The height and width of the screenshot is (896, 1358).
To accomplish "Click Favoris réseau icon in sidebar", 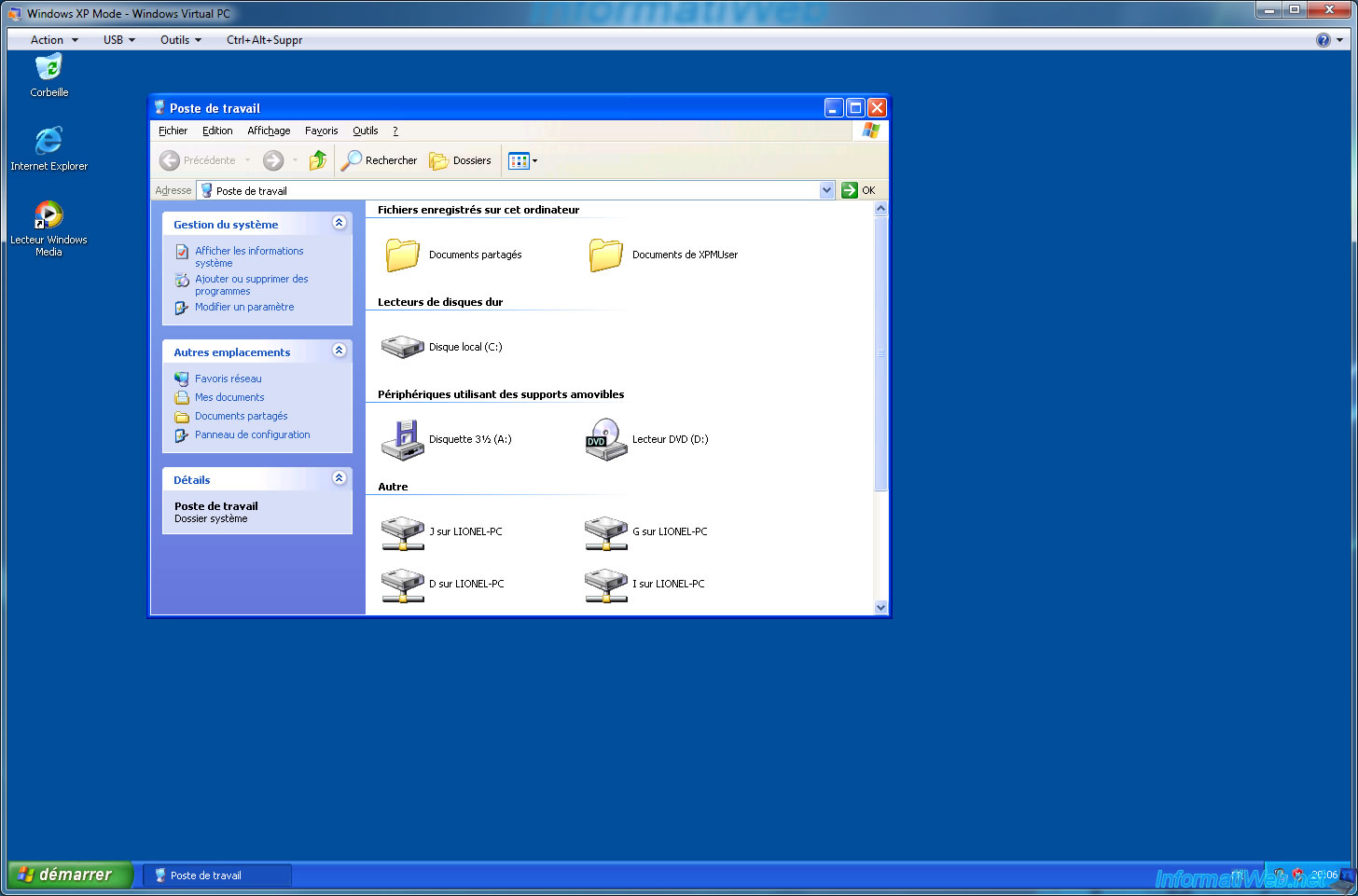I will coord(182,379).
